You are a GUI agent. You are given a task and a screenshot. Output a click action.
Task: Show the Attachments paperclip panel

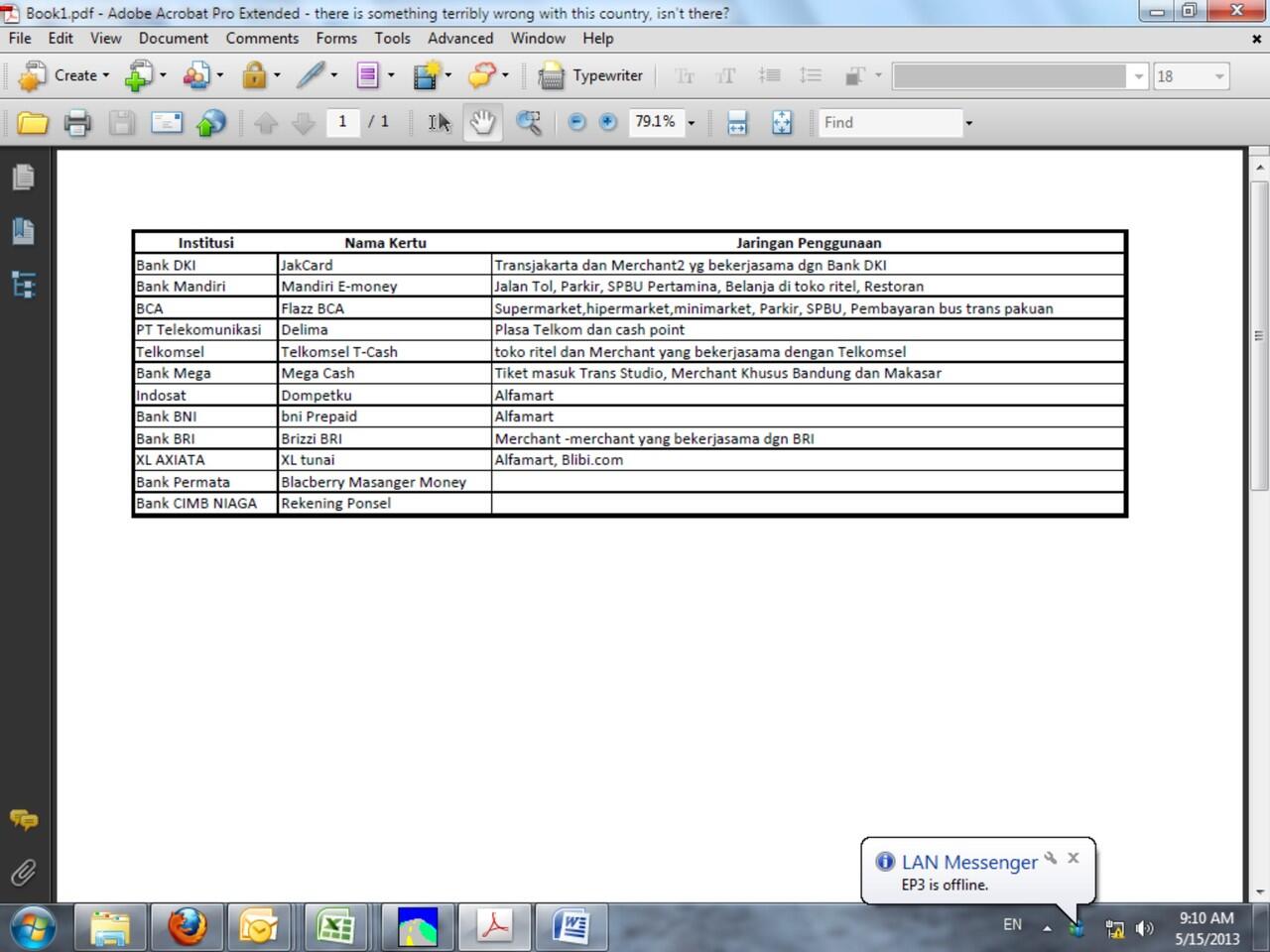click(x=24, y=873)
